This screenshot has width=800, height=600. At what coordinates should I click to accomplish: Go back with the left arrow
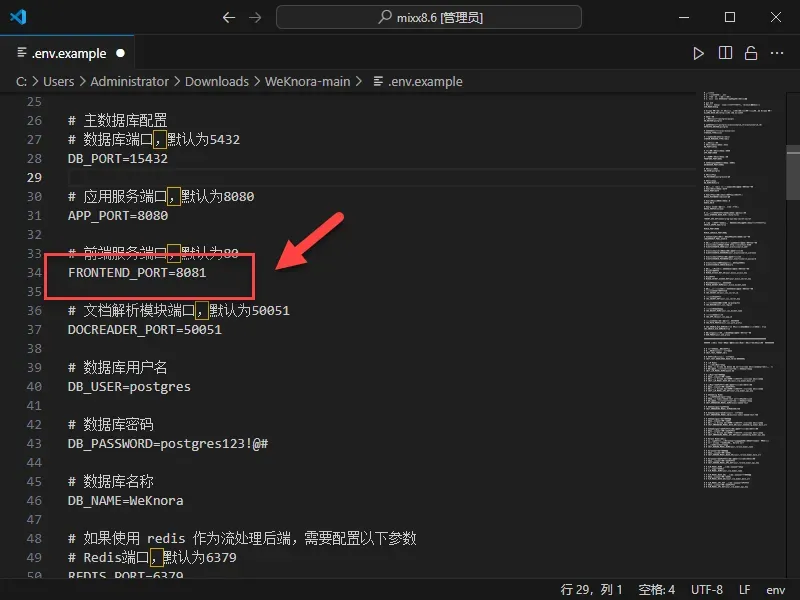coord(229,17)
